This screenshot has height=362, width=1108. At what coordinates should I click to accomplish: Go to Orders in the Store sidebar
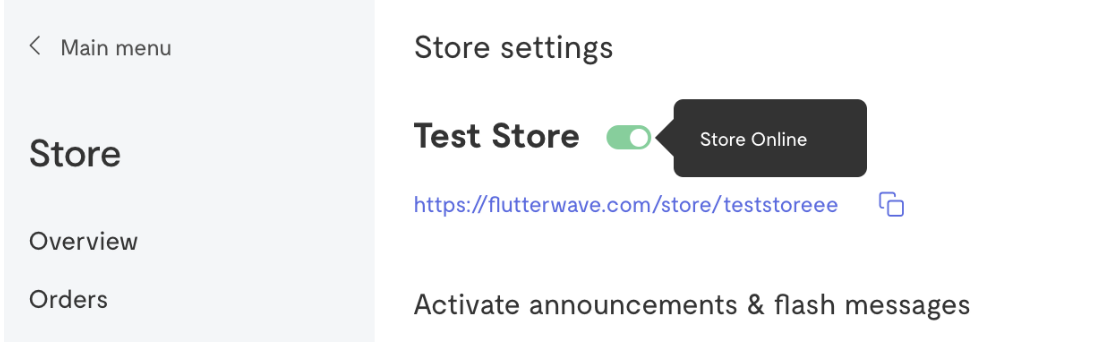(69, 299)
